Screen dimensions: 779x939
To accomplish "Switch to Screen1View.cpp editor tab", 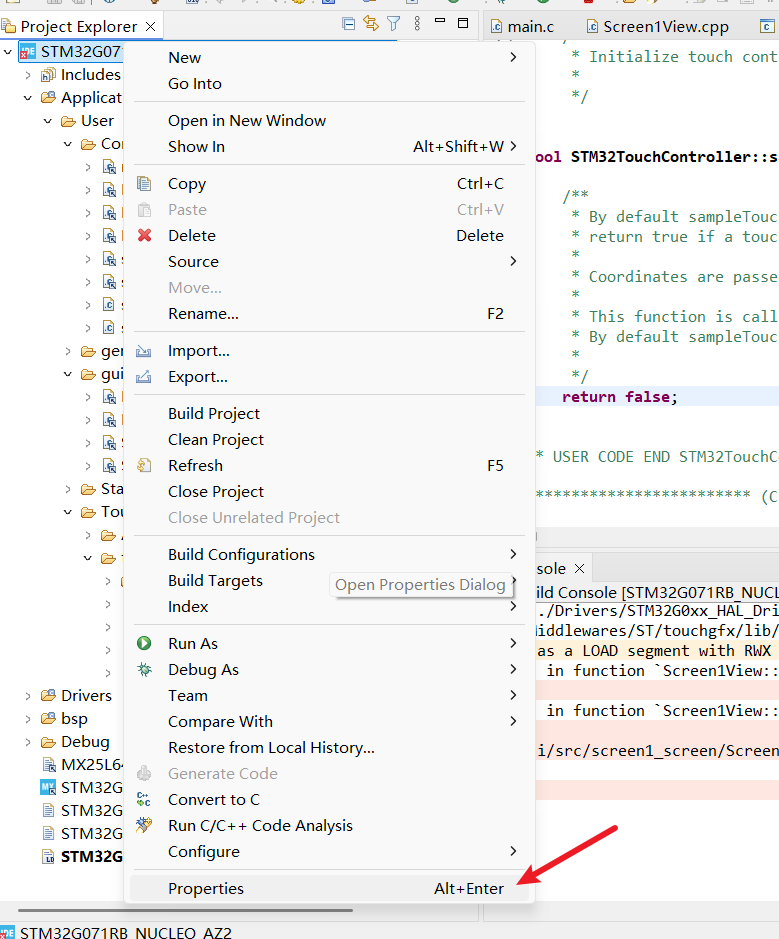I will coord(657,26).
